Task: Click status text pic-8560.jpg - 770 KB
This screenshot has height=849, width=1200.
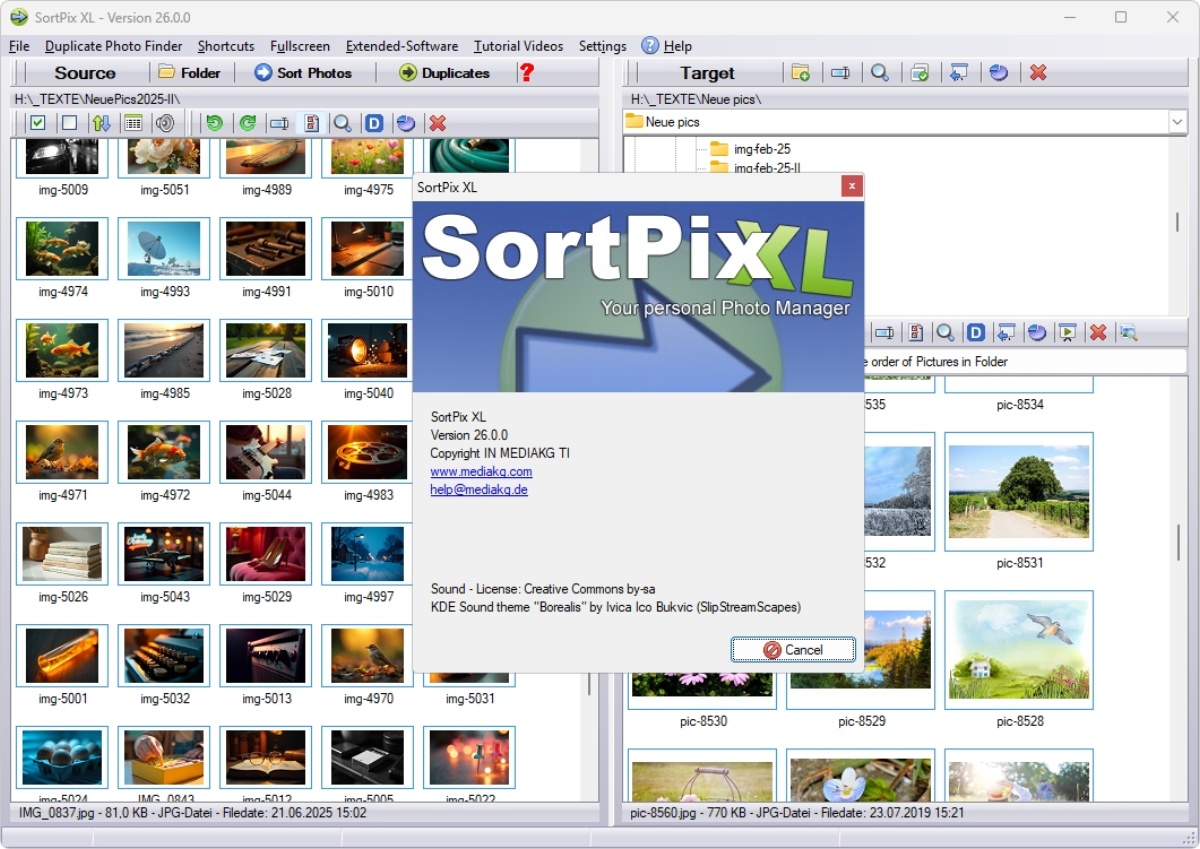Action: coord(798,813)
